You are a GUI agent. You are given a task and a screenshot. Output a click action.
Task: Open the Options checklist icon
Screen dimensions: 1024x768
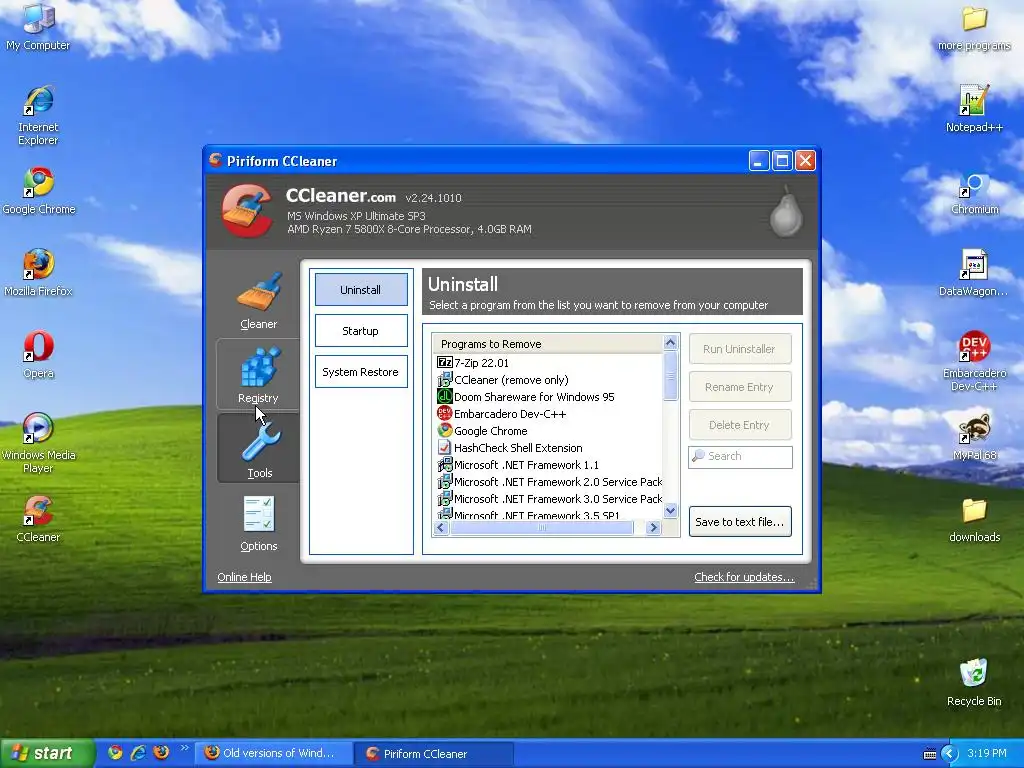pos(259,514)
